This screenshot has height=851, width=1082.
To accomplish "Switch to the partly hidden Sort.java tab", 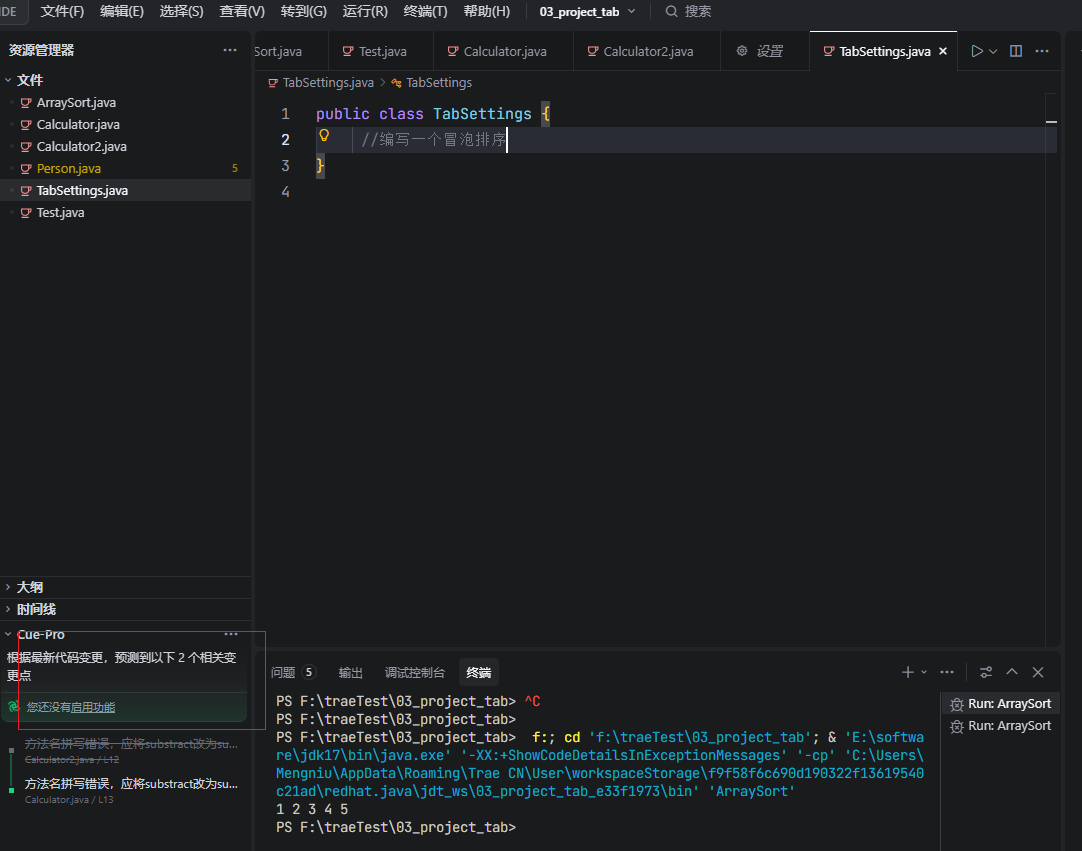I will pos(290,51).
